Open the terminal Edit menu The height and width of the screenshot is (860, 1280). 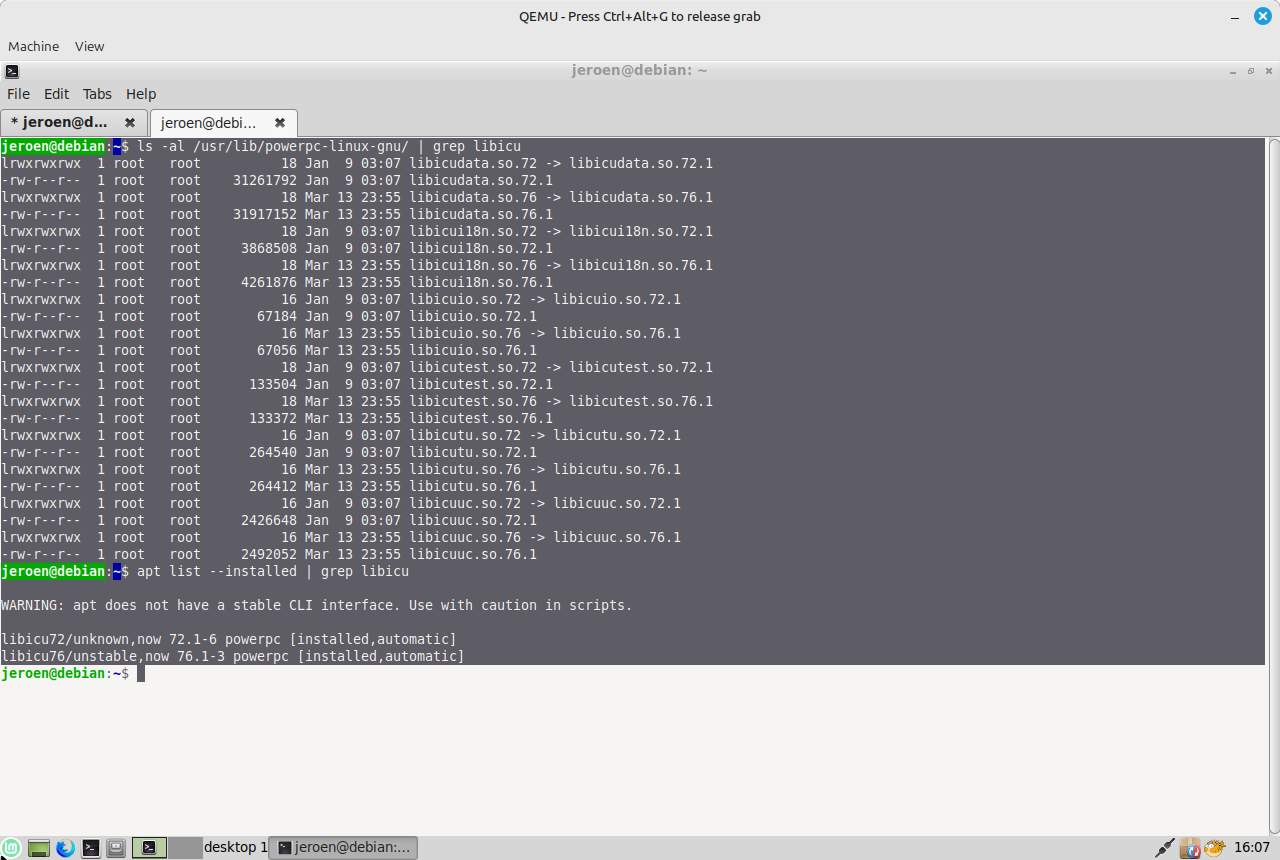pos(56,94)
